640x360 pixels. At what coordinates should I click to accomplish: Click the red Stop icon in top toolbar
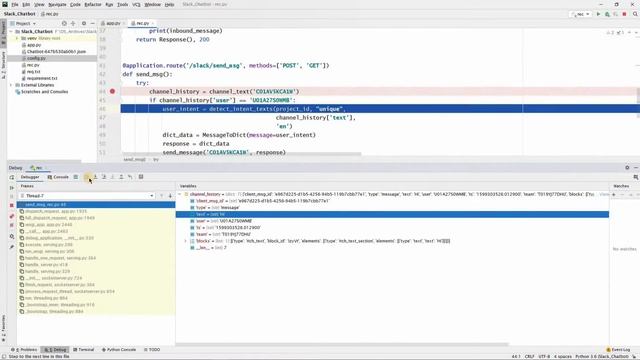pyautogui.click(x=624, y=14)
